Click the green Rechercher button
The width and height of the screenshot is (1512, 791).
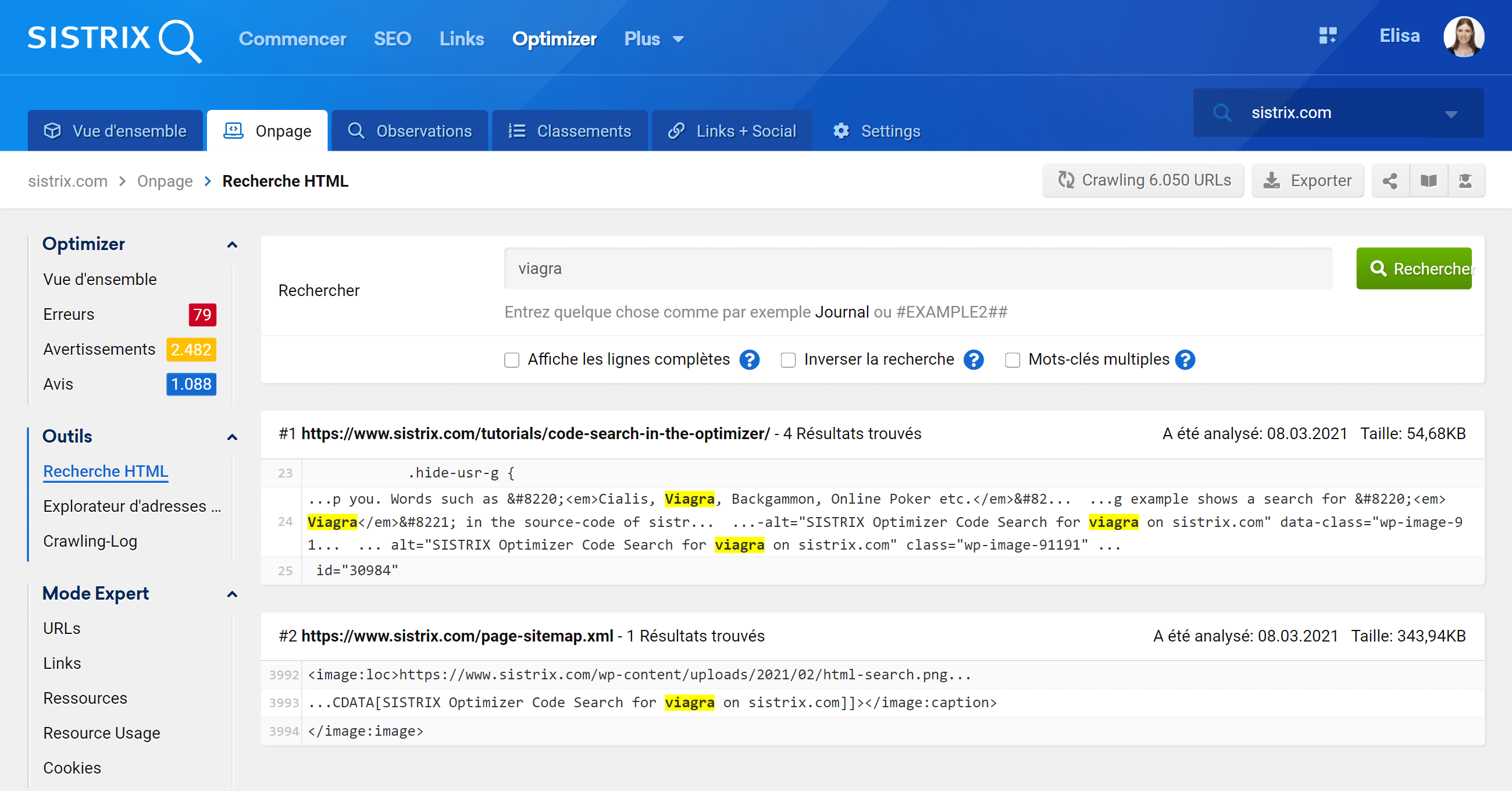tap(1414, 268)
